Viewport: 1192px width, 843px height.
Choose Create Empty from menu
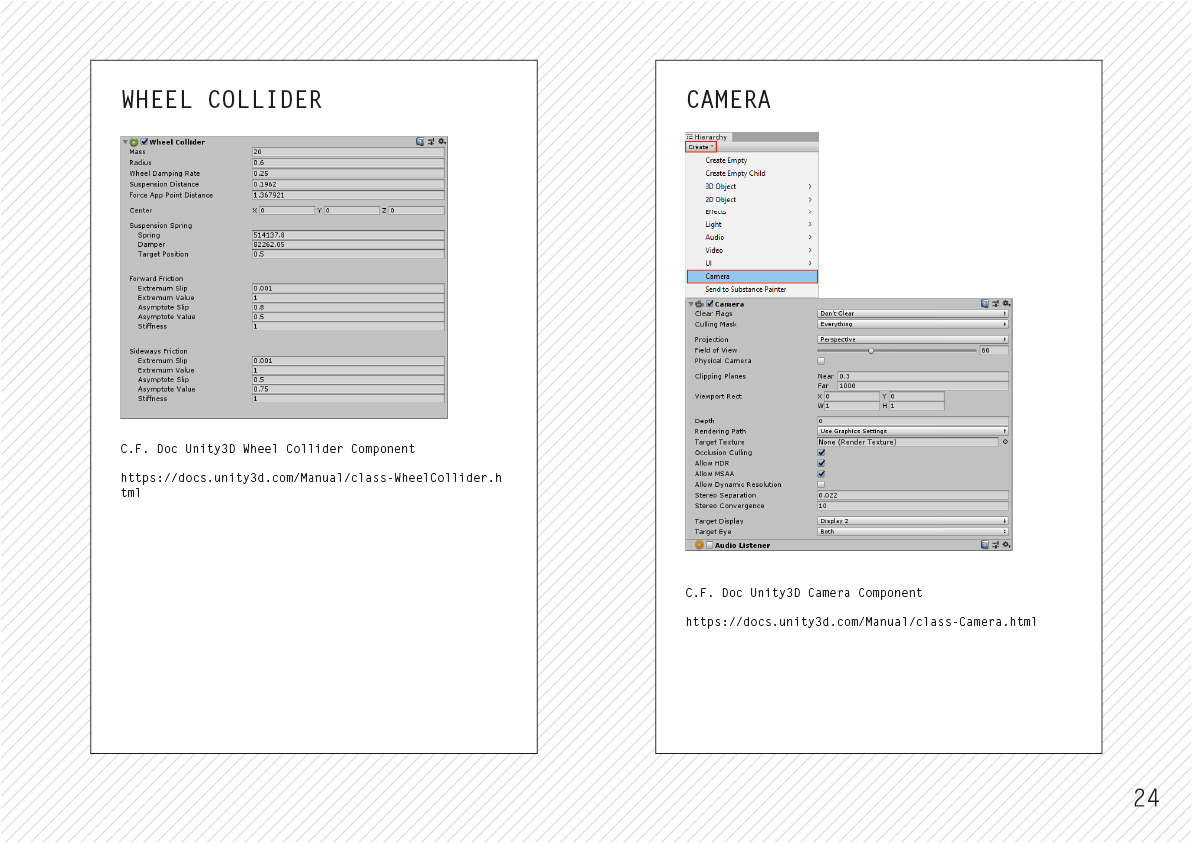point(752,160)
